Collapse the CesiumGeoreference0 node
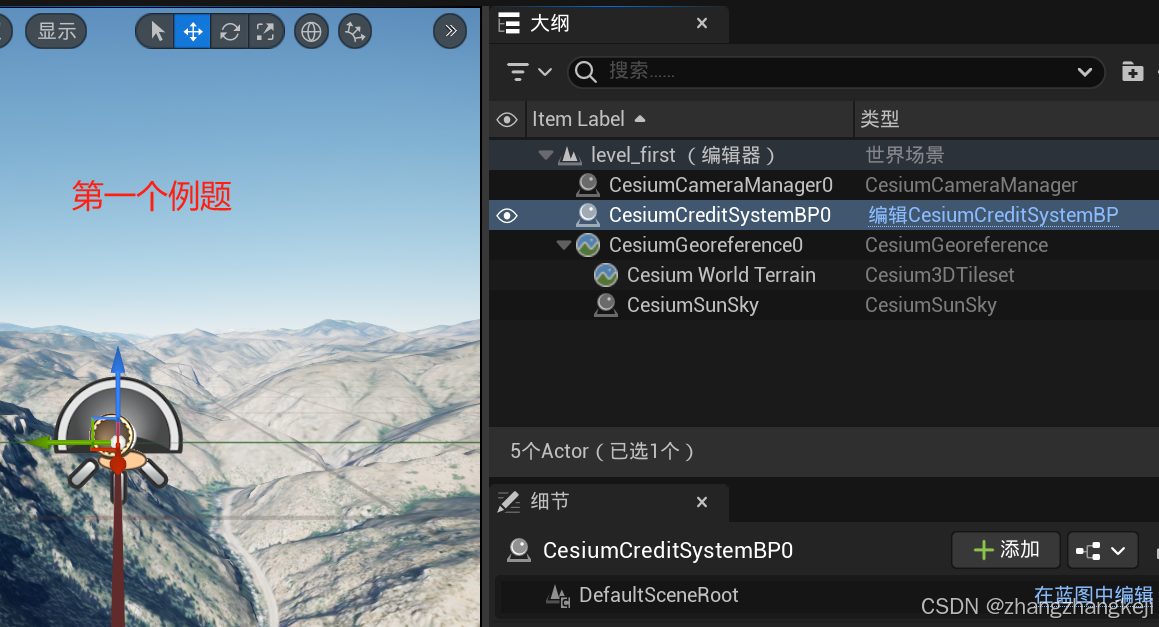The height and width of the screenshot is (627, 1159). tap(564, 245)
